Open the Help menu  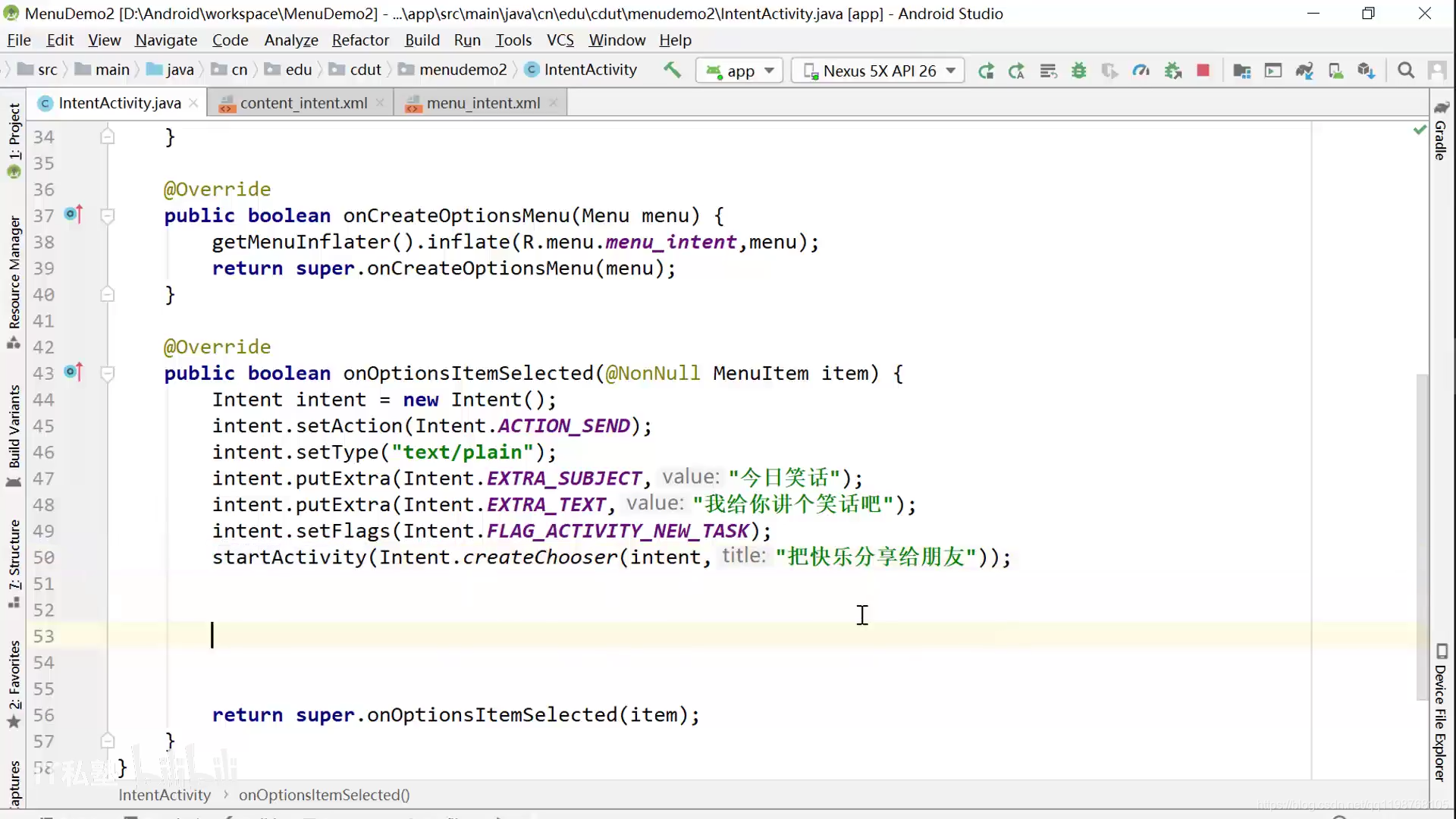(675, 40)
